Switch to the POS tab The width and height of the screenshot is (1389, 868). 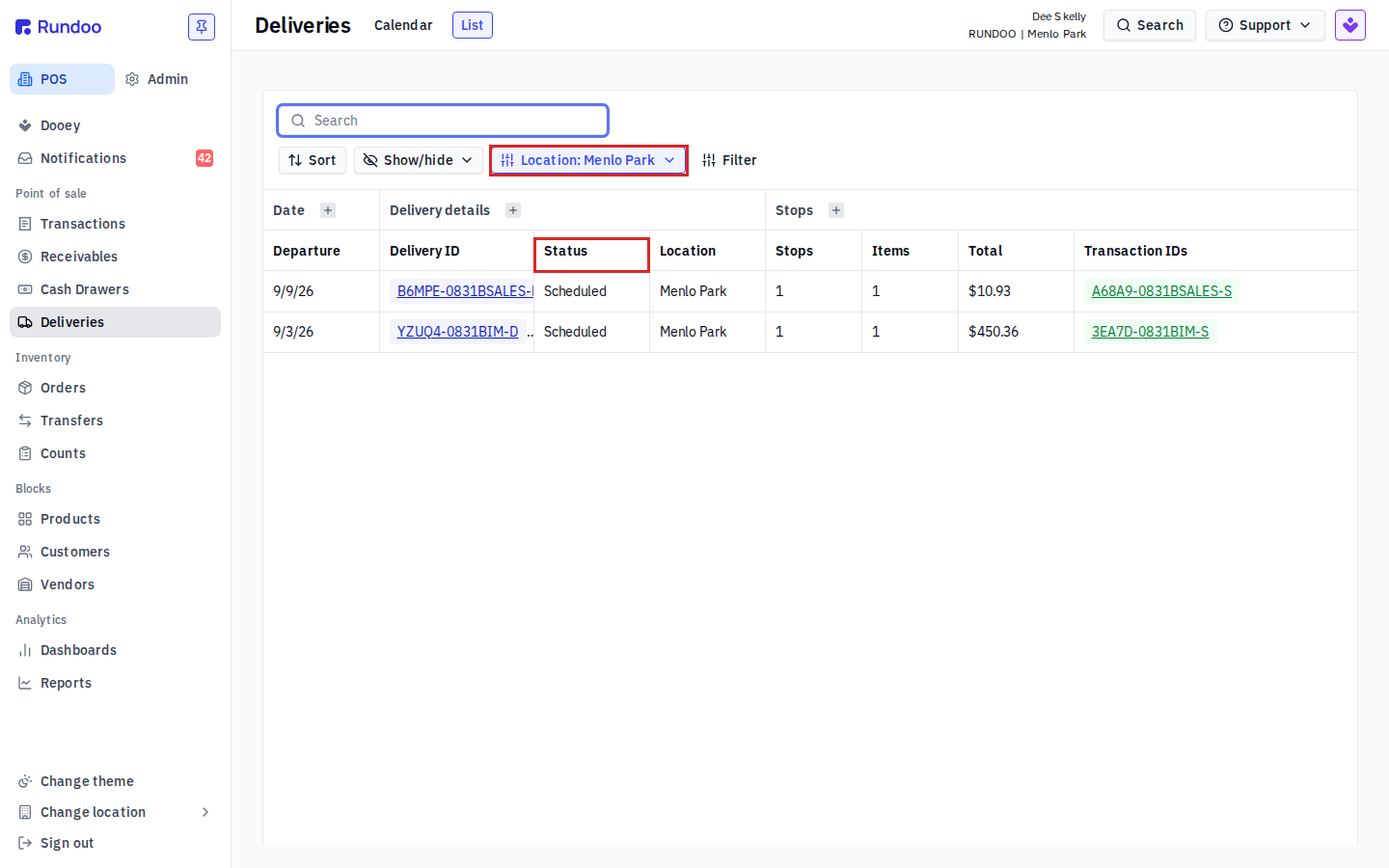pos(62,79)
